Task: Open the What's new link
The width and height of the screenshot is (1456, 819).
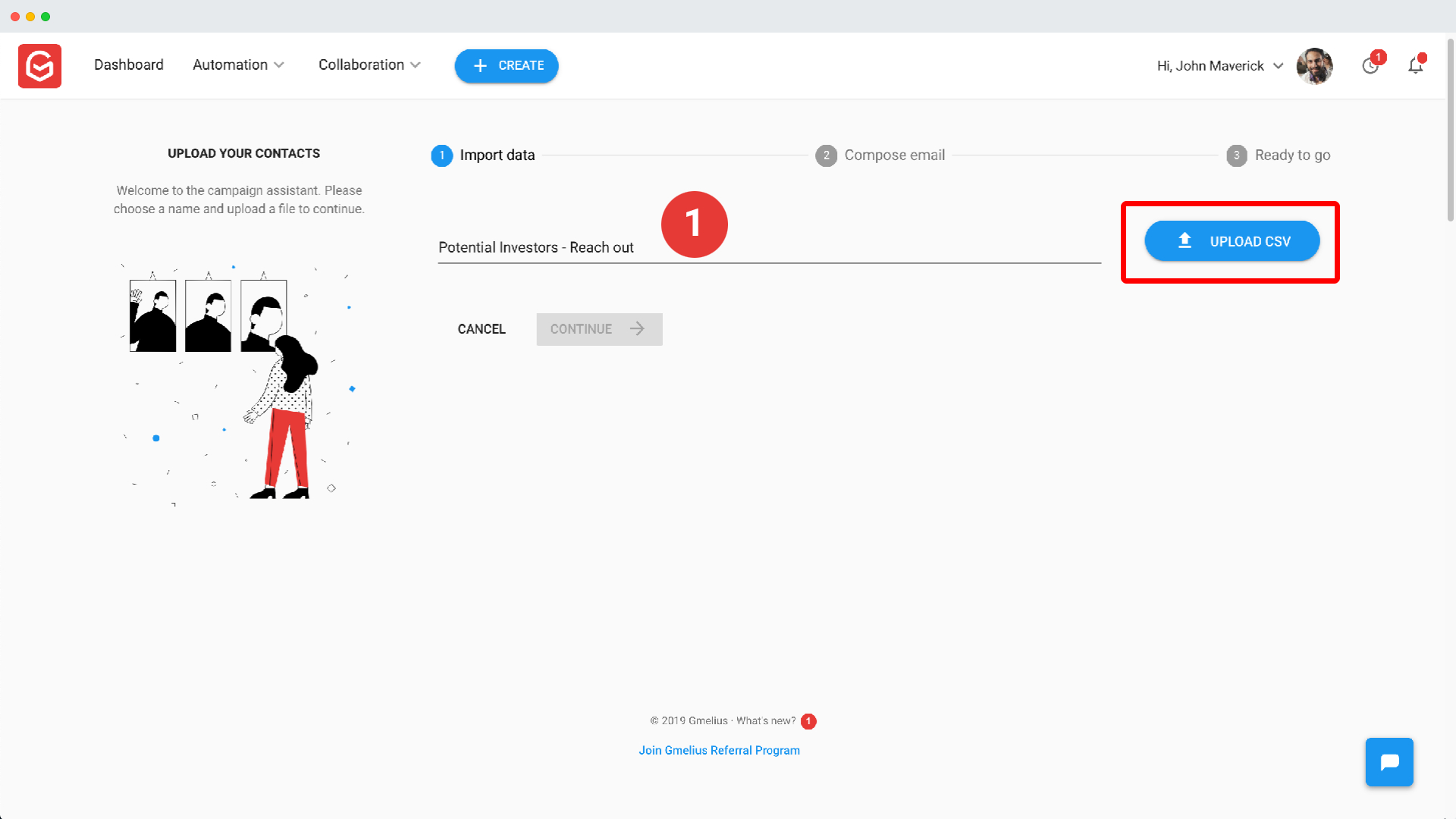Action: coord(766,721)
